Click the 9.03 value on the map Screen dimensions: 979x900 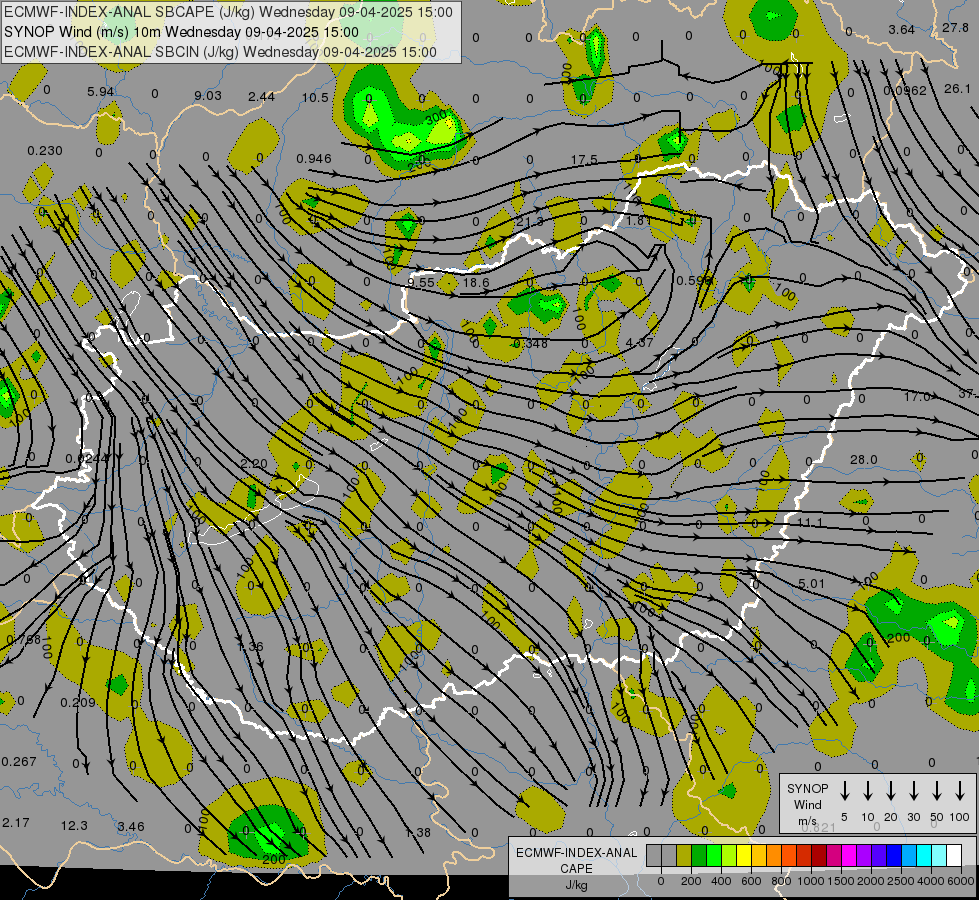click(x=208, y=96)
